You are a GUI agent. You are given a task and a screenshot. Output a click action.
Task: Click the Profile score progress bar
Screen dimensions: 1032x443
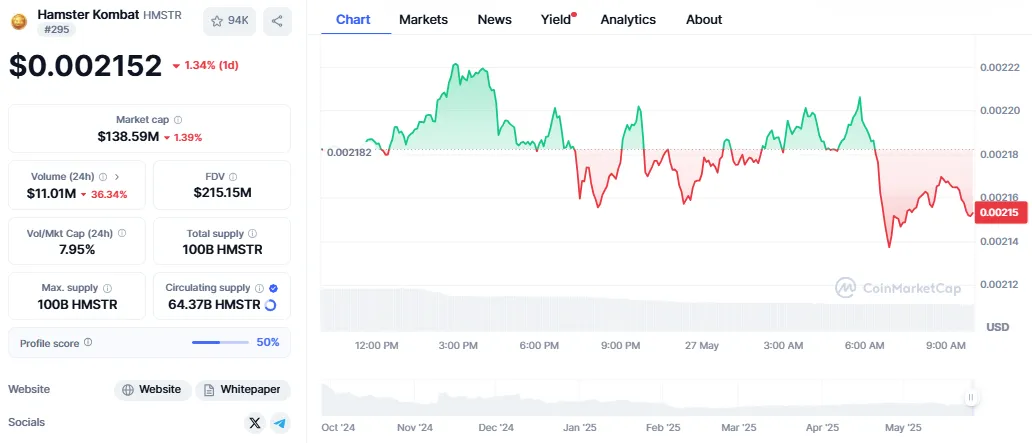click(x=220, y=342)
